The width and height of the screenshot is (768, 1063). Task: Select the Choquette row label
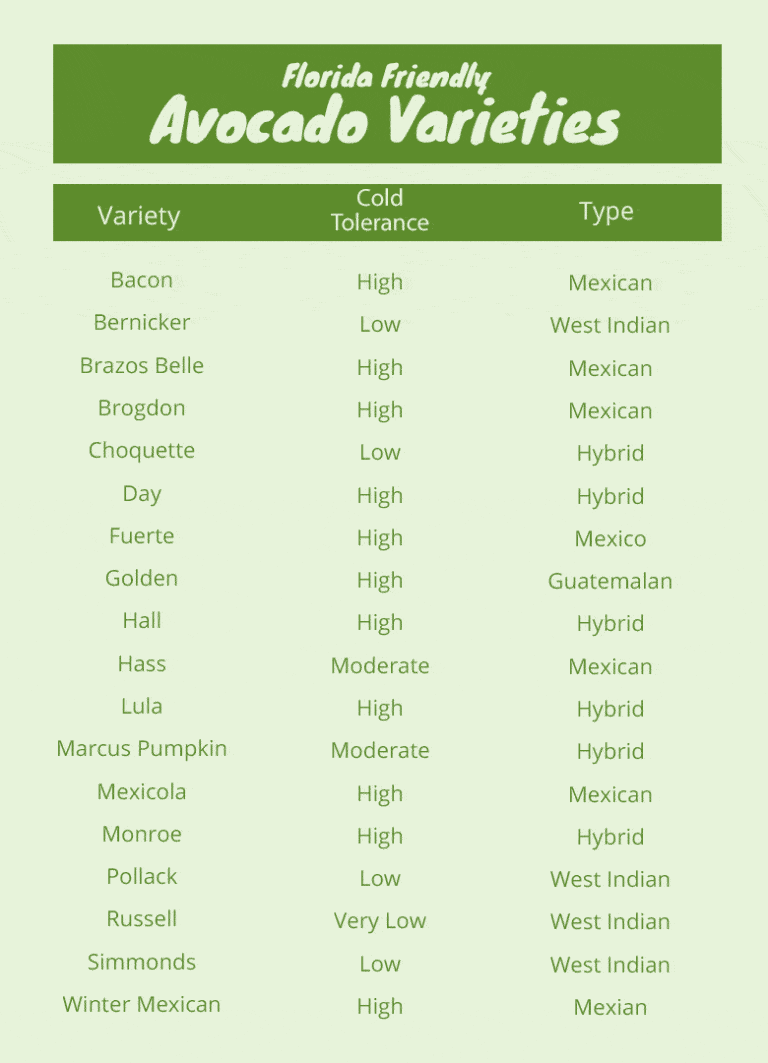click(142, 450)
